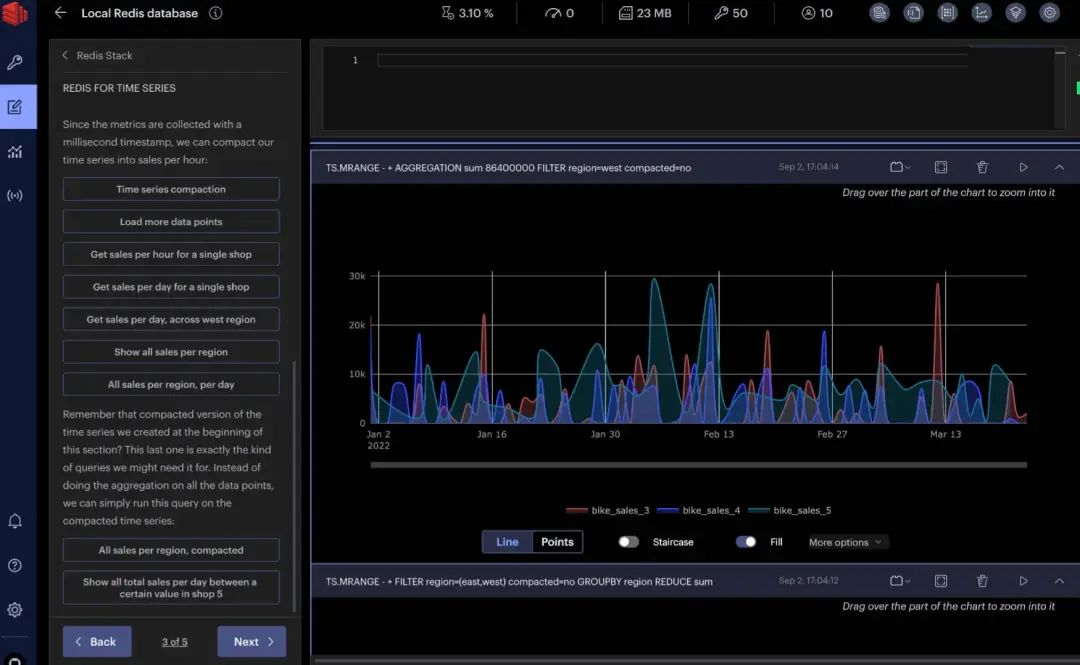Open the Pub/Sub broadcast icon in sidebar

click(14, 196)
